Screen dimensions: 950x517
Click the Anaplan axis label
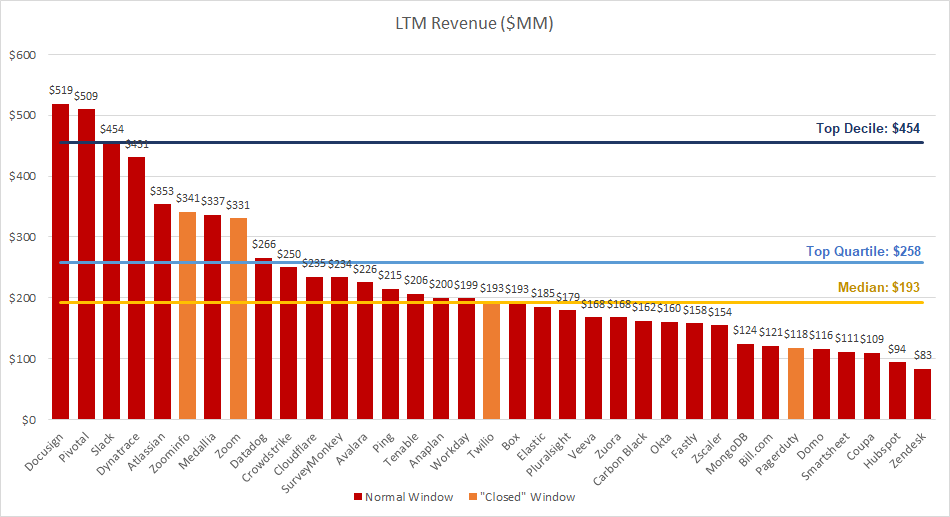(427, 450)
